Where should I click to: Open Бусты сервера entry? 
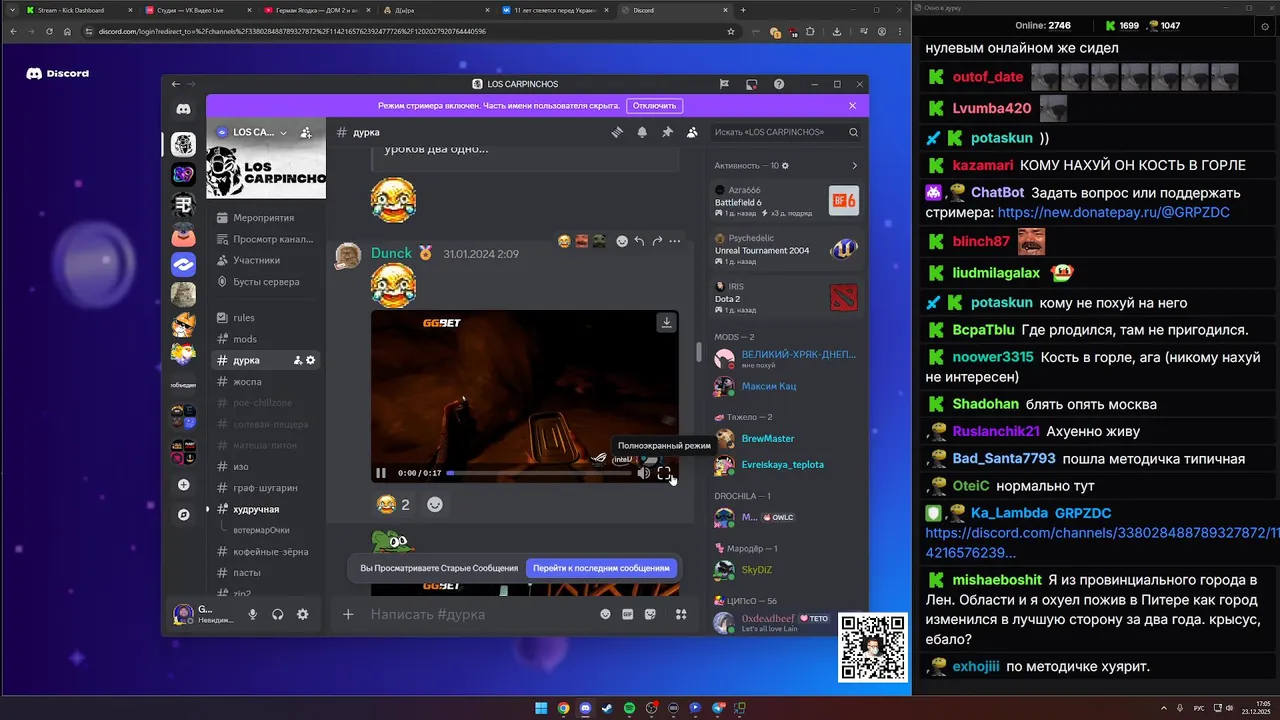pos(265,281)
